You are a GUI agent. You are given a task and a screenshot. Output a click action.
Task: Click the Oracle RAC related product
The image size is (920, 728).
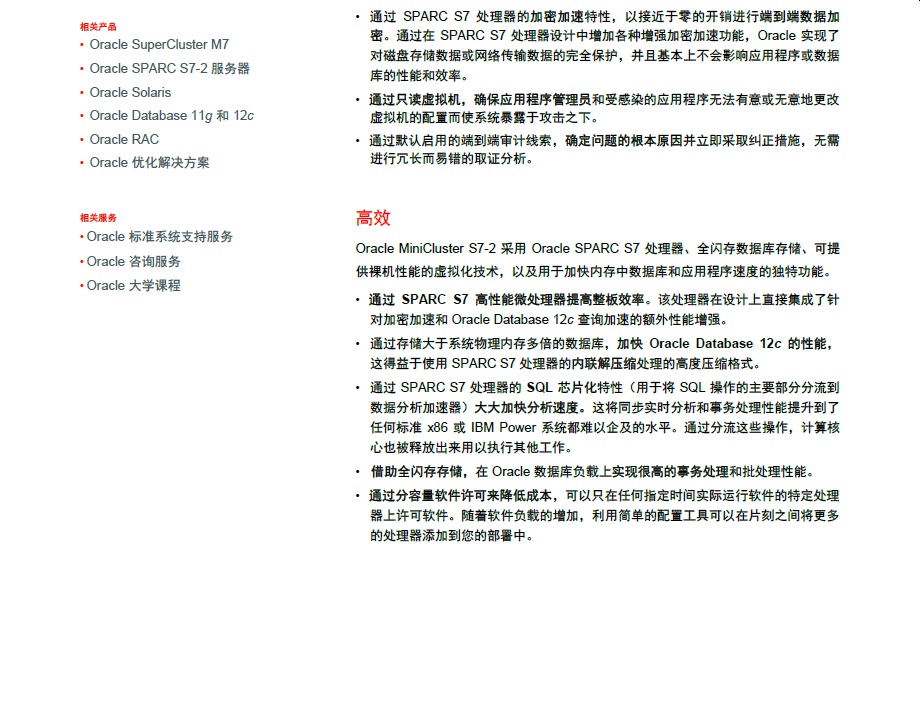coord(124,139)
